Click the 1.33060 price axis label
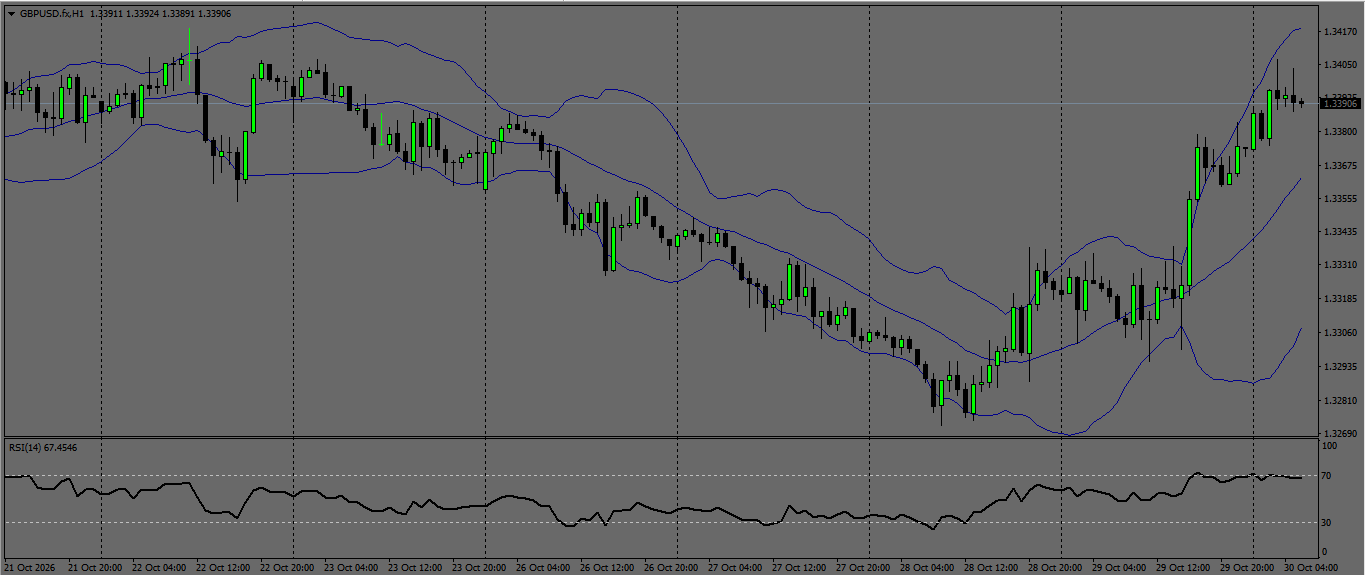The width and height of the screenshot is (1365, 575). [1340, 333]
